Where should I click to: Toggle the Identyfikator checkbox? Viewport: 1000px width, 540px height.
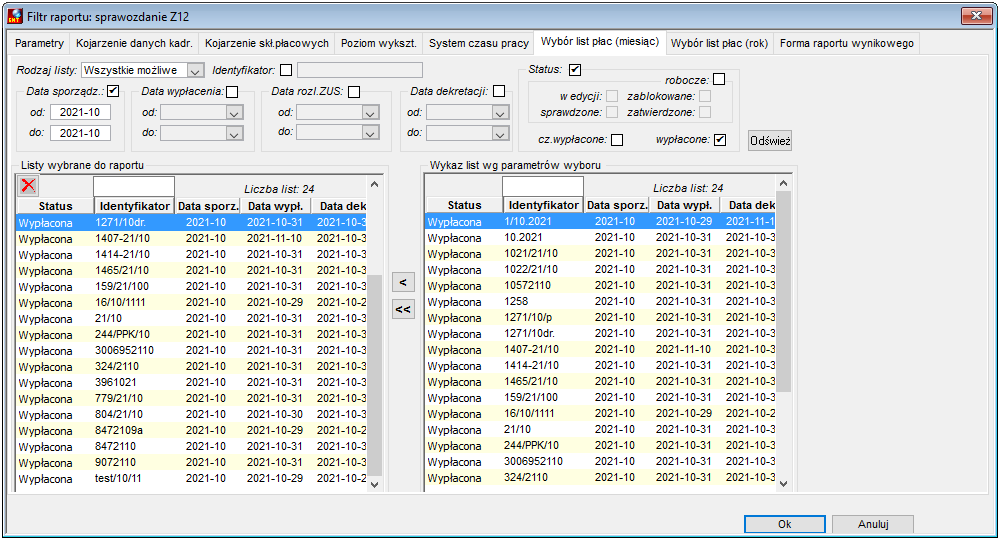(x=286, y=70)
